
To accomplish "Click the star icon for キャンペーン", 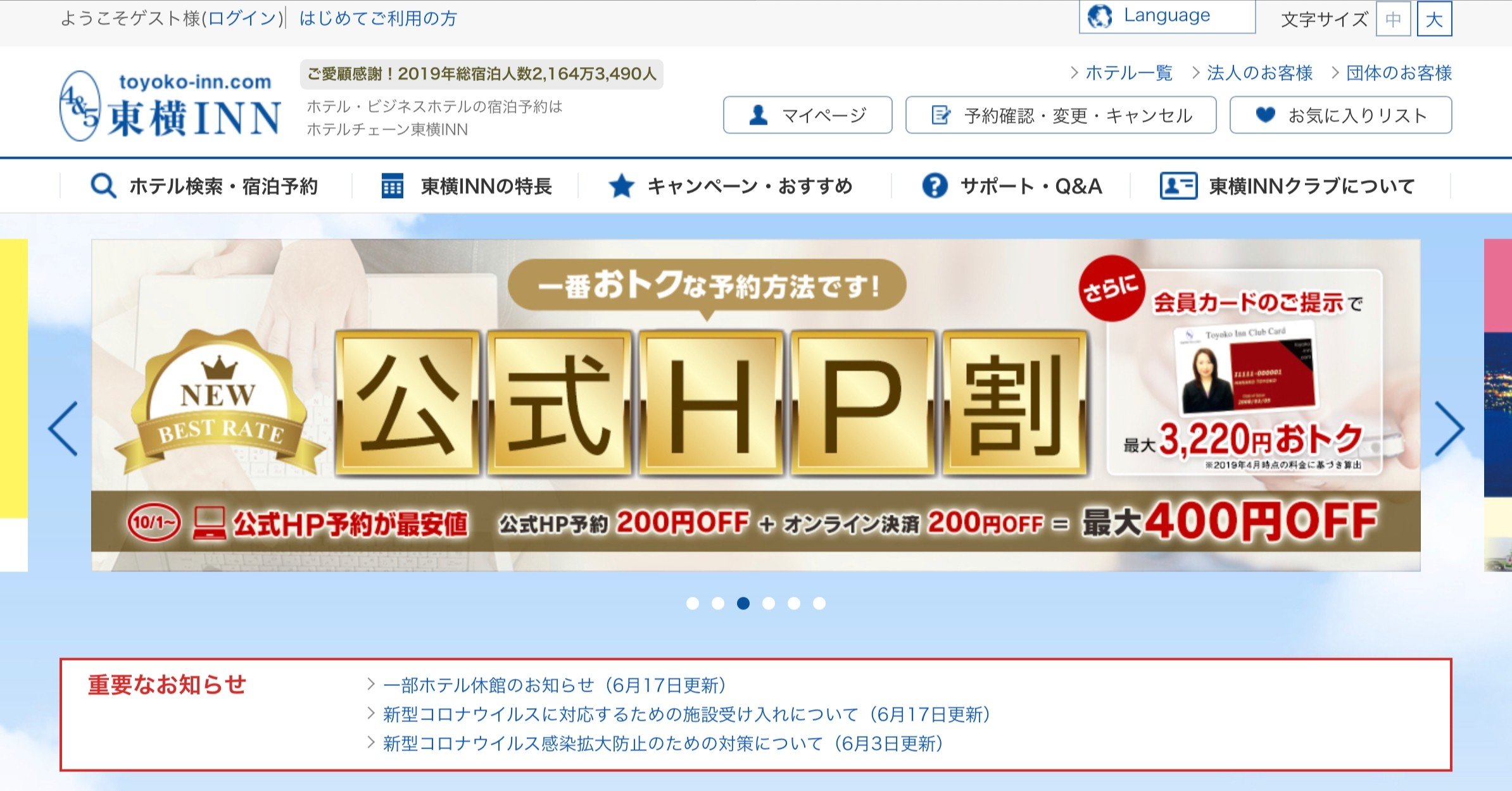I will tap(621, 186).
